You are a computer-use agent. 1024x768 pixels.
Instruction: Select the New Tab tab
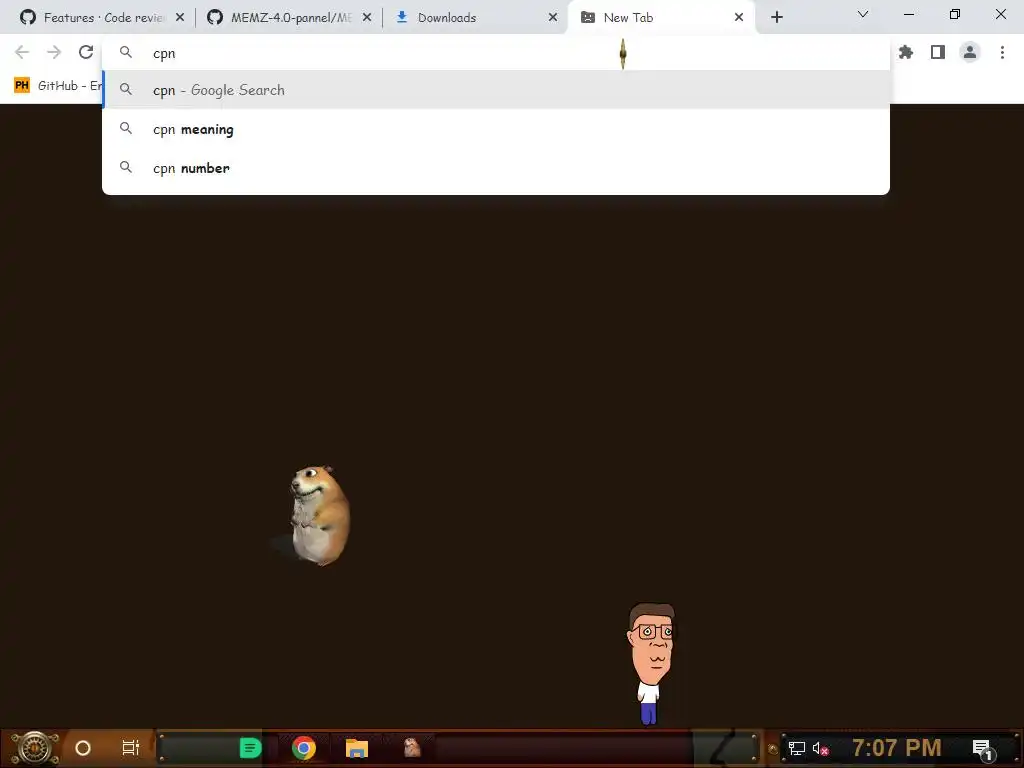tap(662, 18)
